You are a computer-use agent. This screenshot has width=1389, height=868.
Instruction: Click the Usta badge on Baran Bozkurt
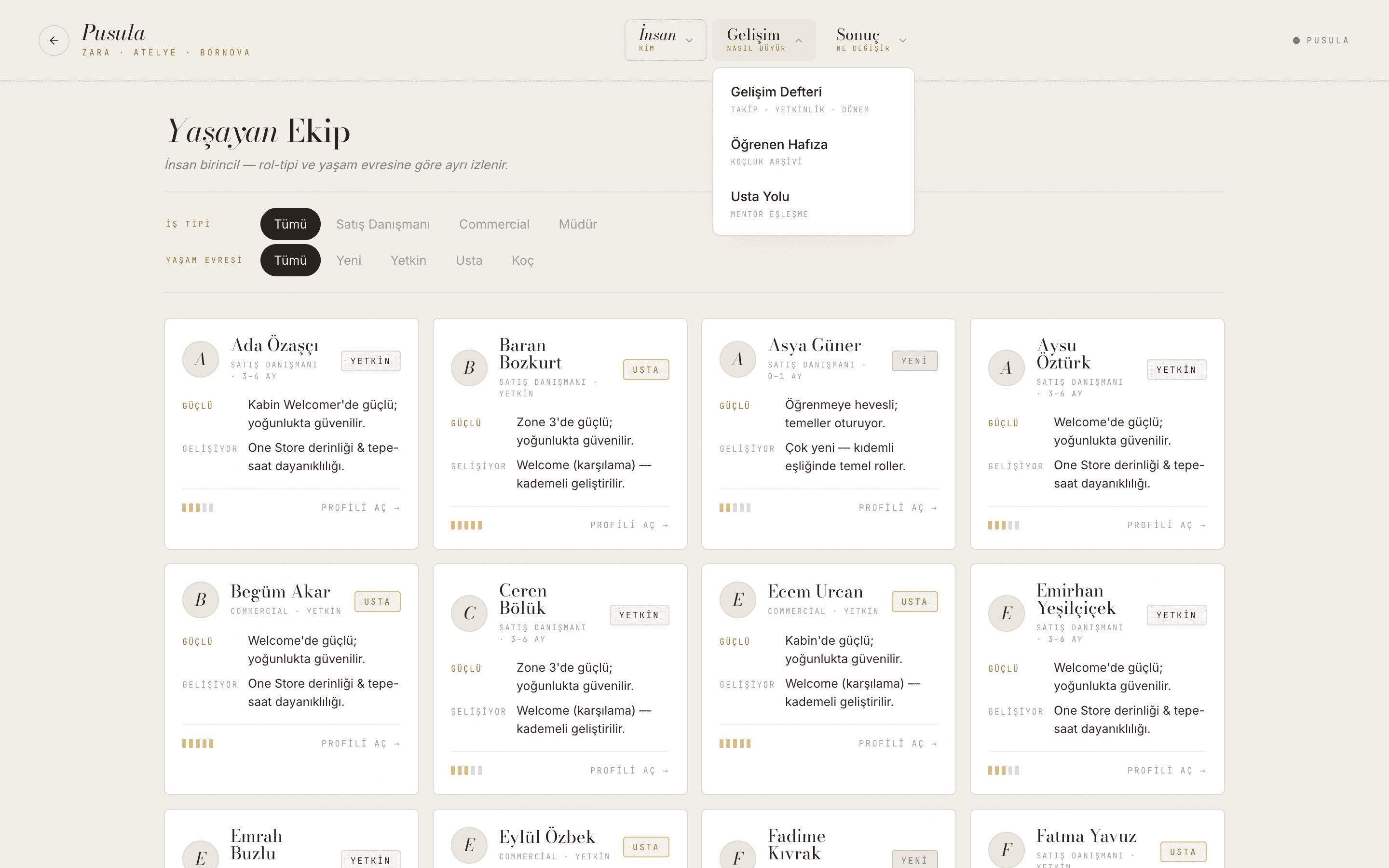click(x=646, y=370)
